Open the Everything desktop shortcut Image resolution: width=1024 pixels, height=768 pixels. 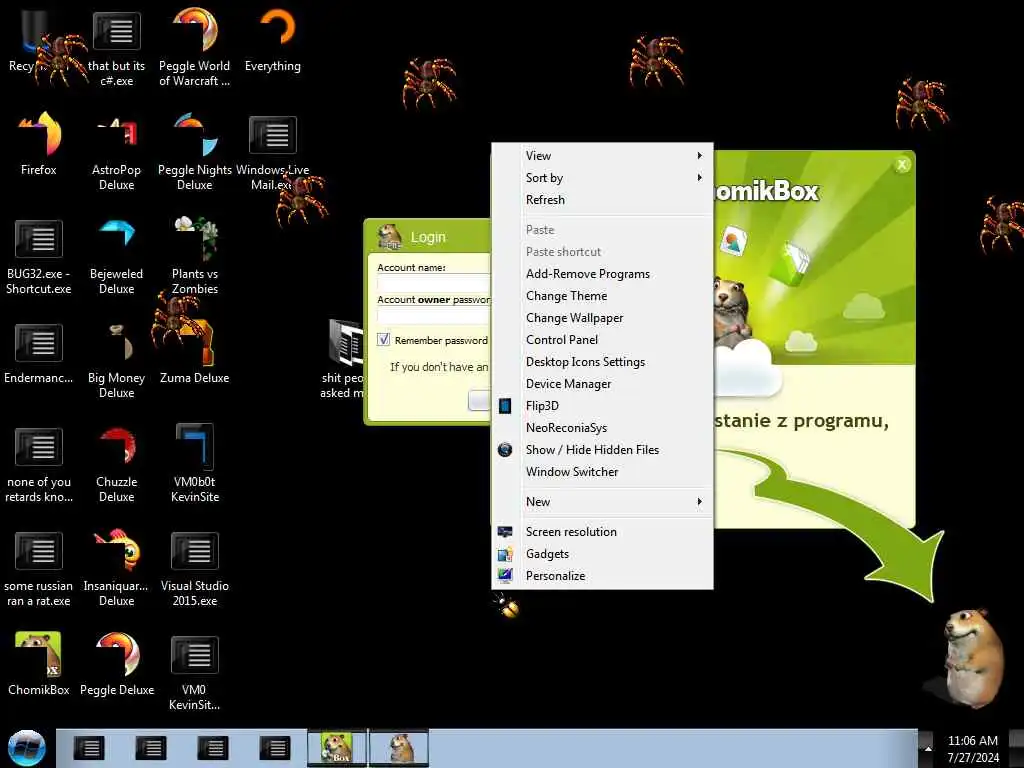273,39
